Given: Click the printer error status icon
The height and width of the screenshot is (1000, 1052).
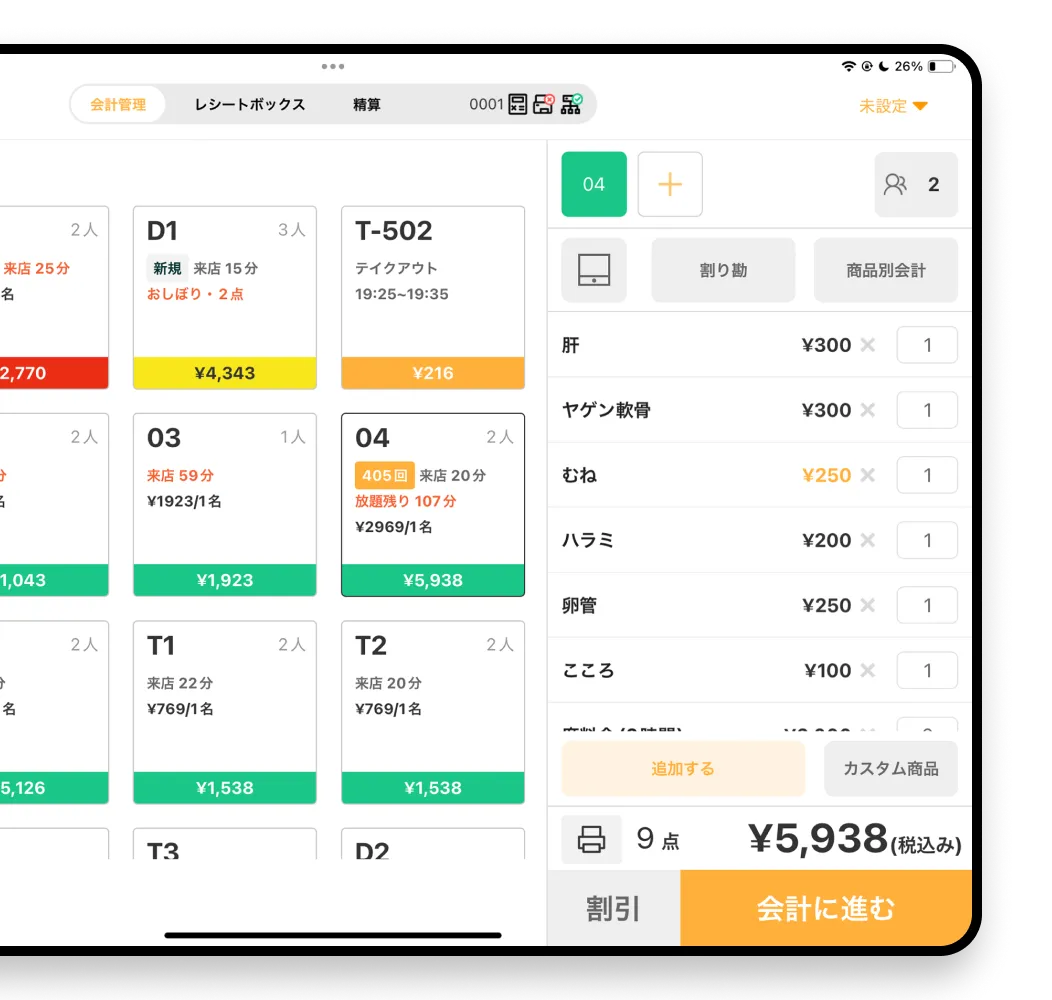Looking at the screenshot, I should tap(543, 104).
